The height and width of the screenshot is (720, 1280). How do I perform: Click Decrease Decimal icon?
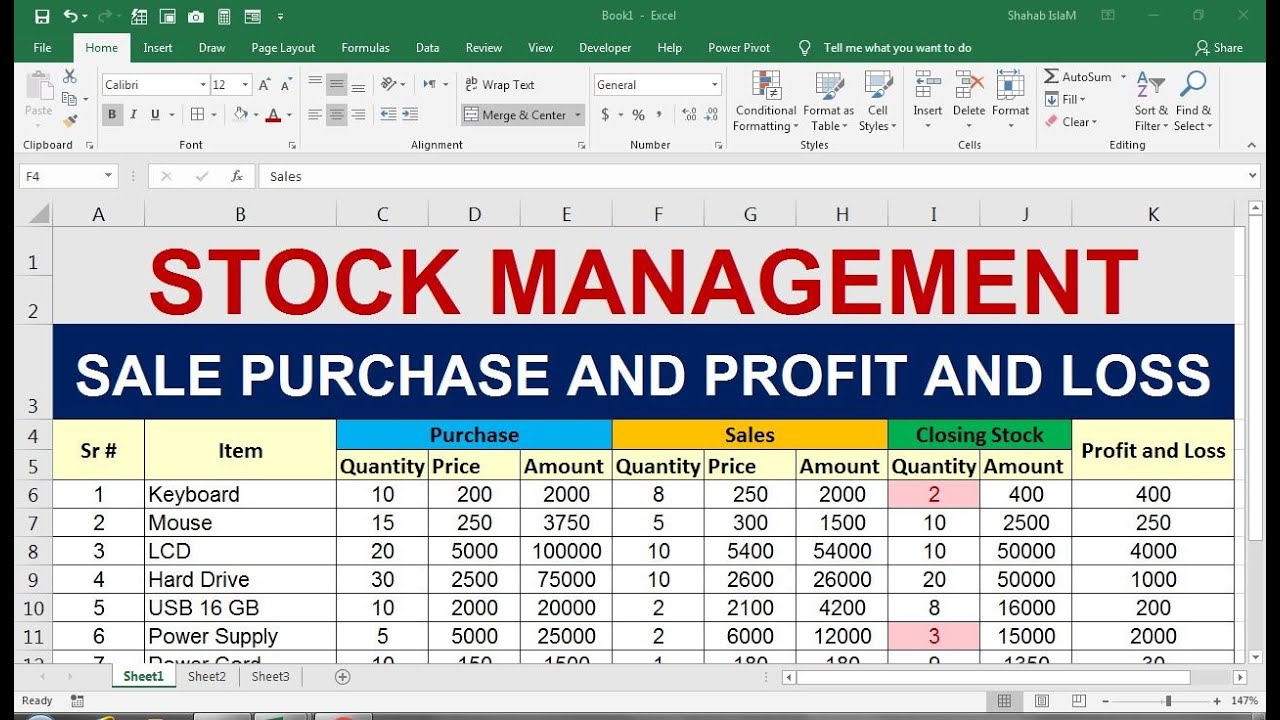tap(711, 115)
